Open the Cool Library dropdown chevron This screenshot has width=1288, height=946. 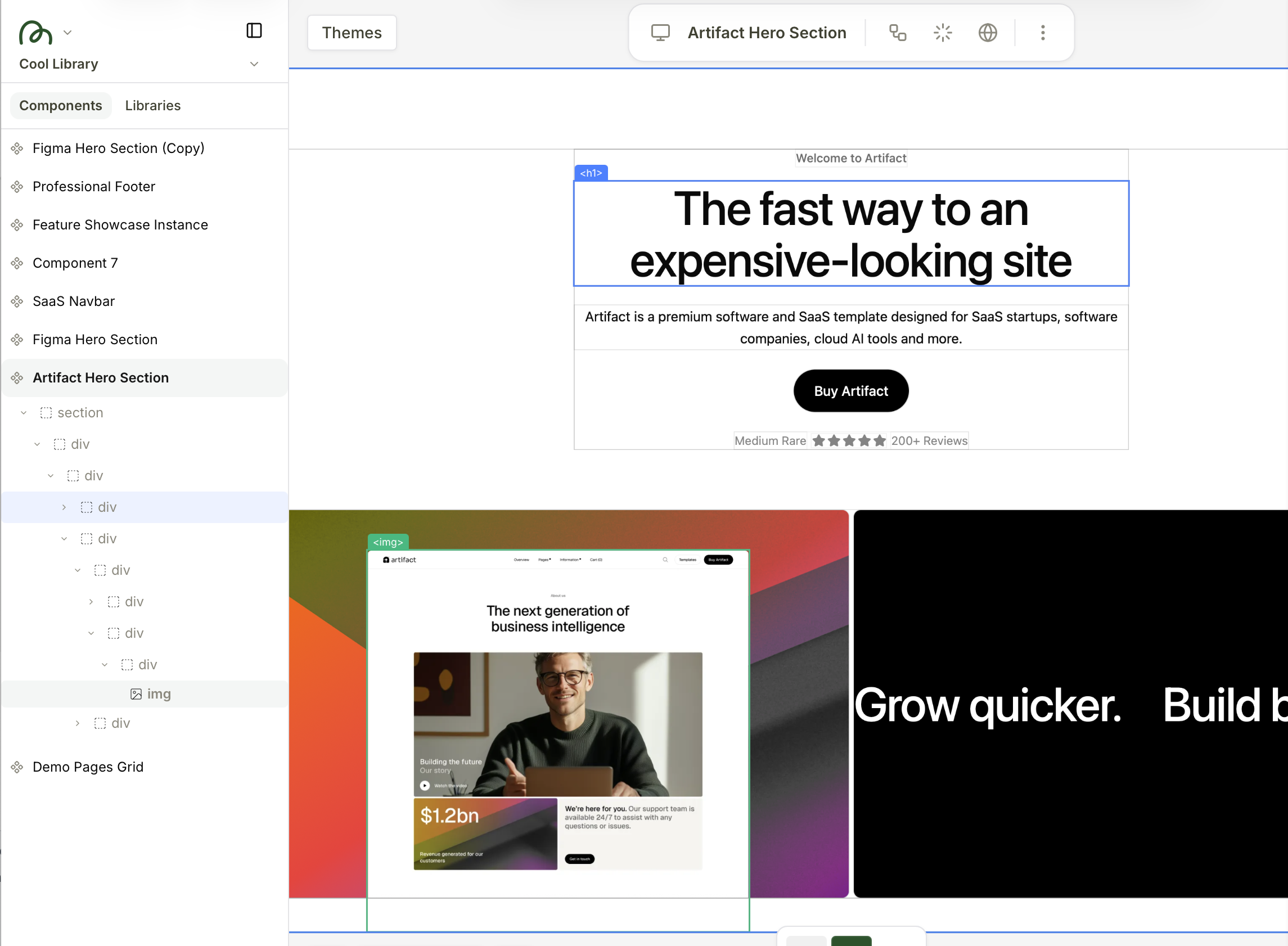(254, 64)
